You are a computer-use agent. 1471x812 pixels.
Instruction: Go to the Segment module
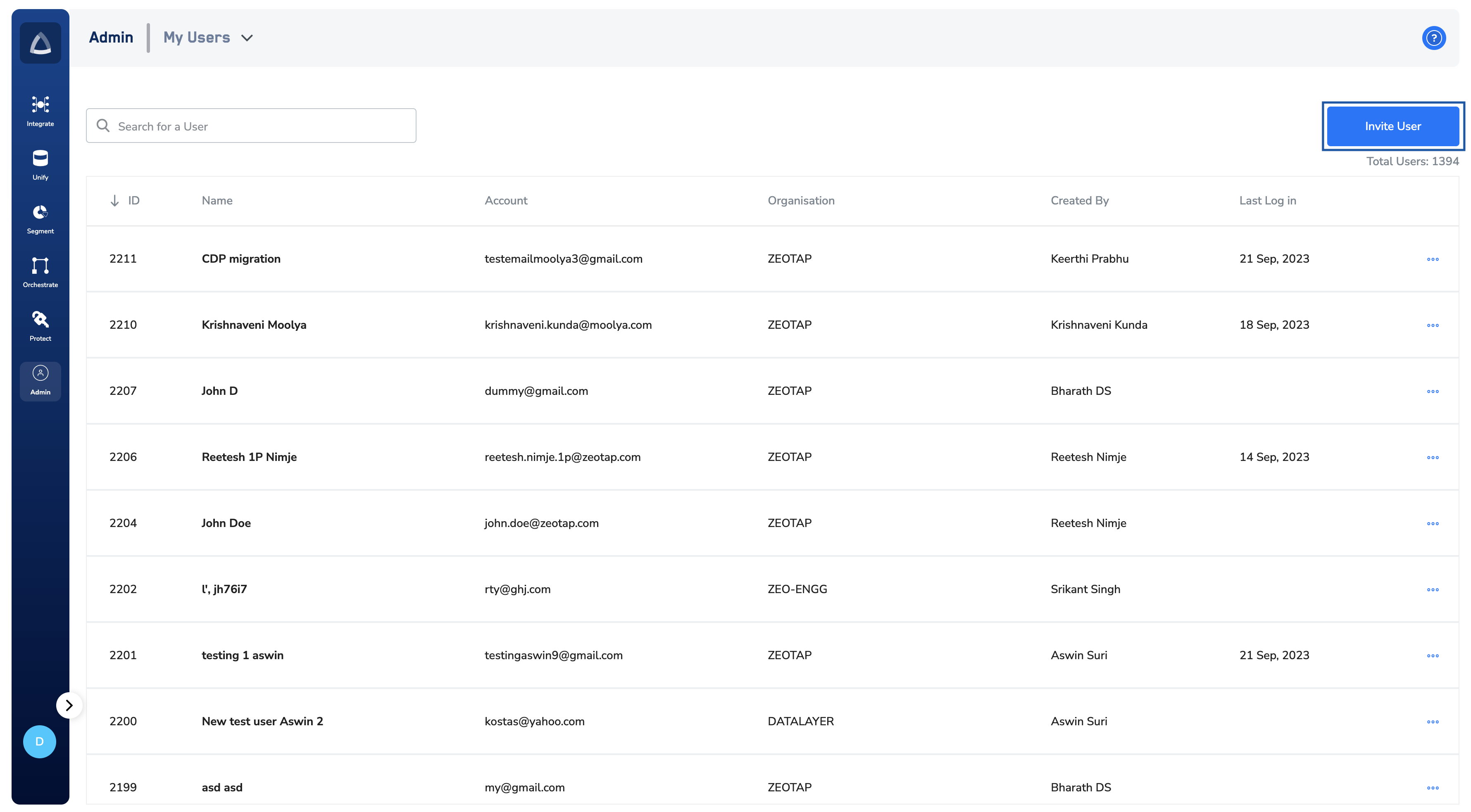[x=40, y=218]
